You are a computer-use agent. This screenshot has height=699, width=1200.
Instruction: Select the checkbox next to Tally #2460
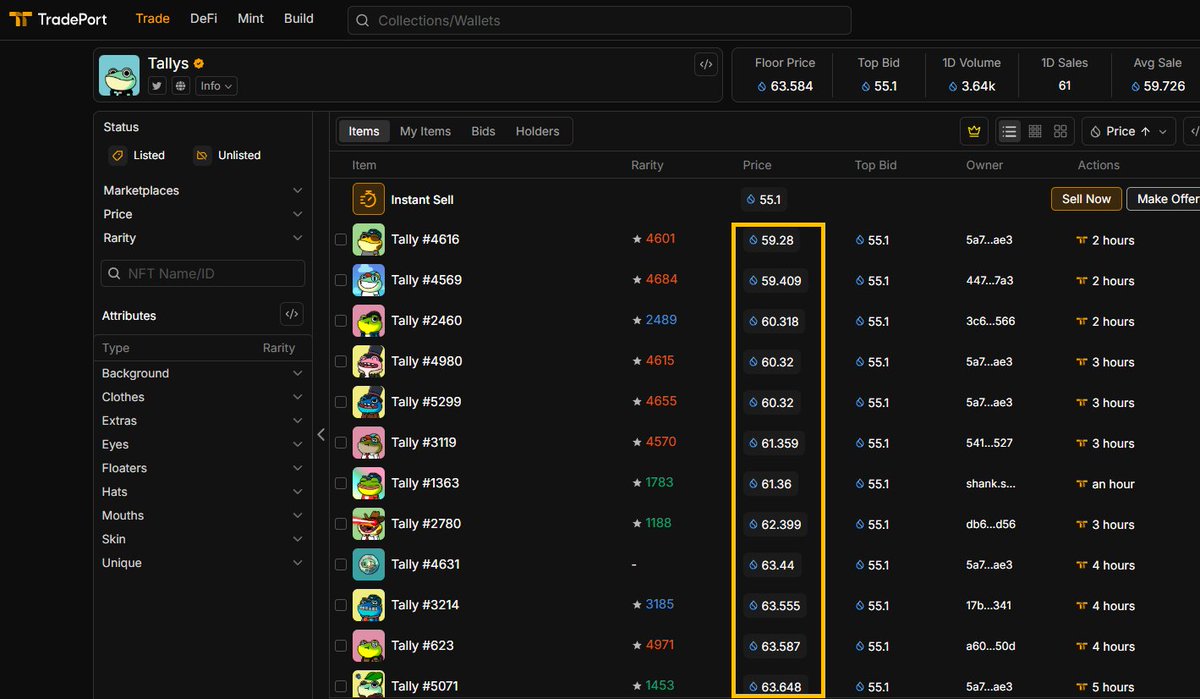pos(340,321)
